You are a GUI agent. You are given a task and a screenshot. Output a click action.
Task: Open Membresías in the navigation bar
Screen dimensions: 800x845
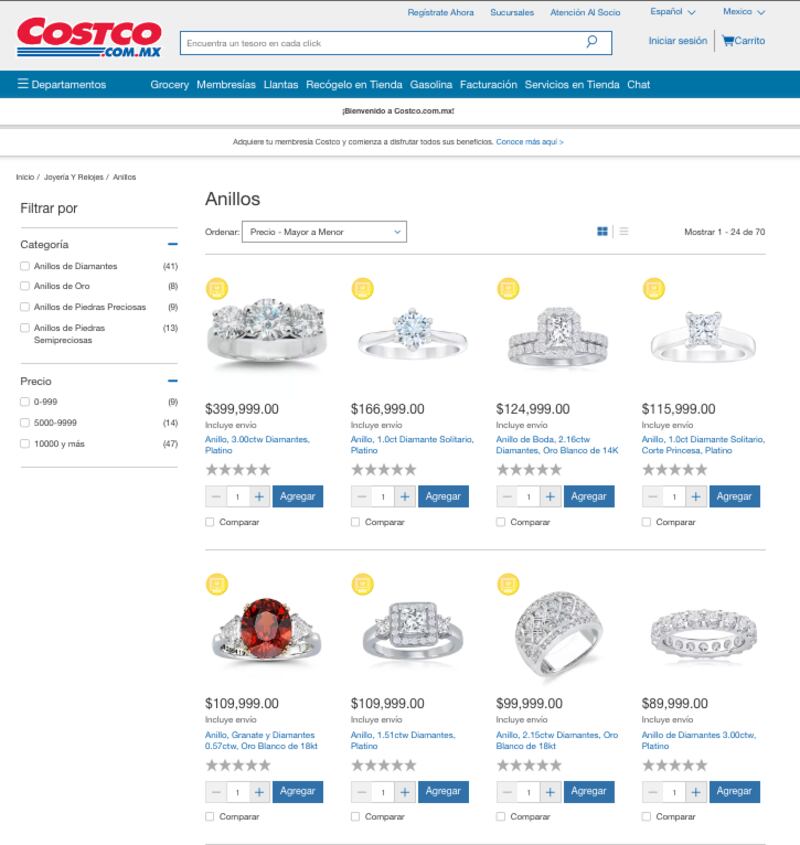point(226,84)
